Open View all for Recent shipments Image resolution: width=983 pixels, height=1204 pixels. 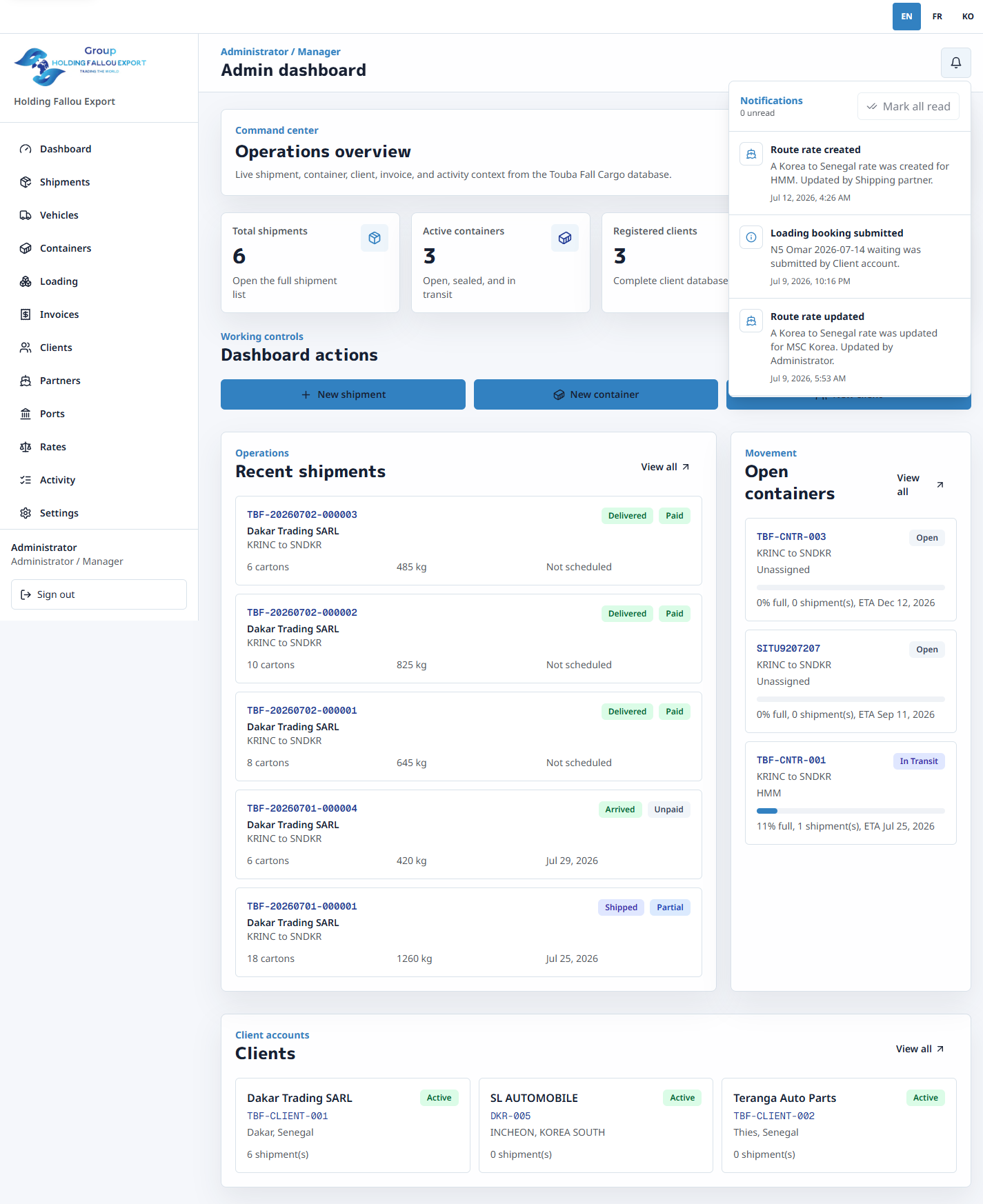[x=665, y=467]
